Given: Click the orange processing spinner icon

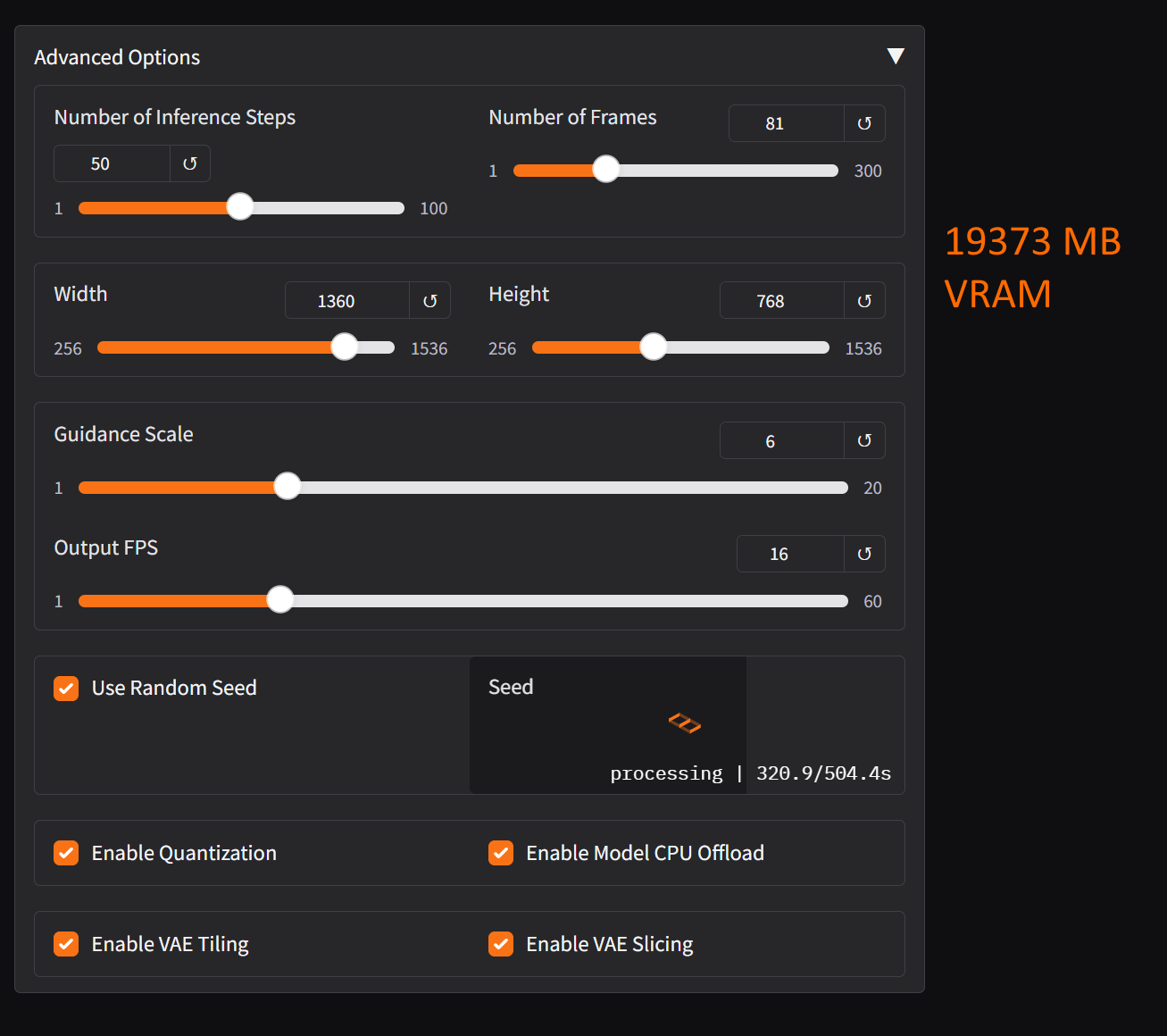Looking at the screenshot, I should pos(684,724).
